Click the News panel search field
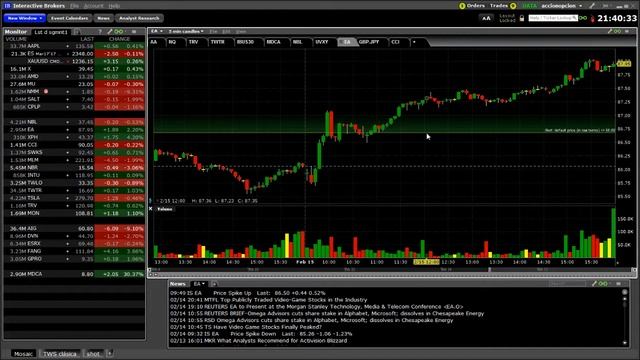Viewport: 640px width, 360px height. [568, 284]
